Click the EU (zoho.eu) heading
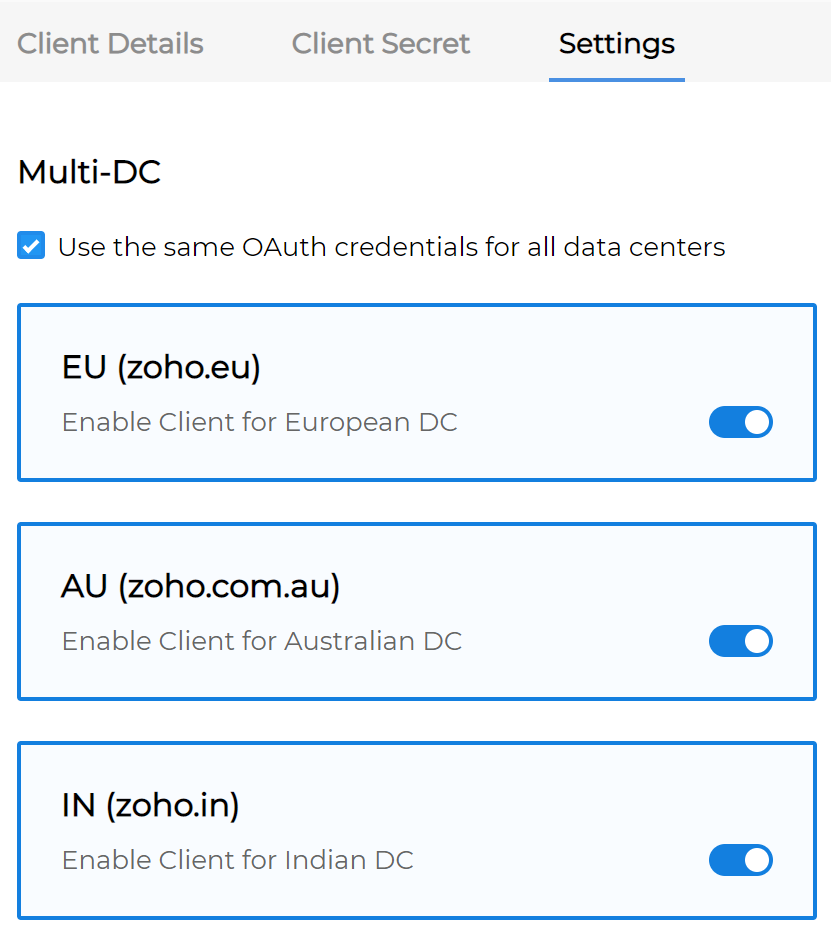The width and height of the screenshot is (834, 934). click(161, 367)
